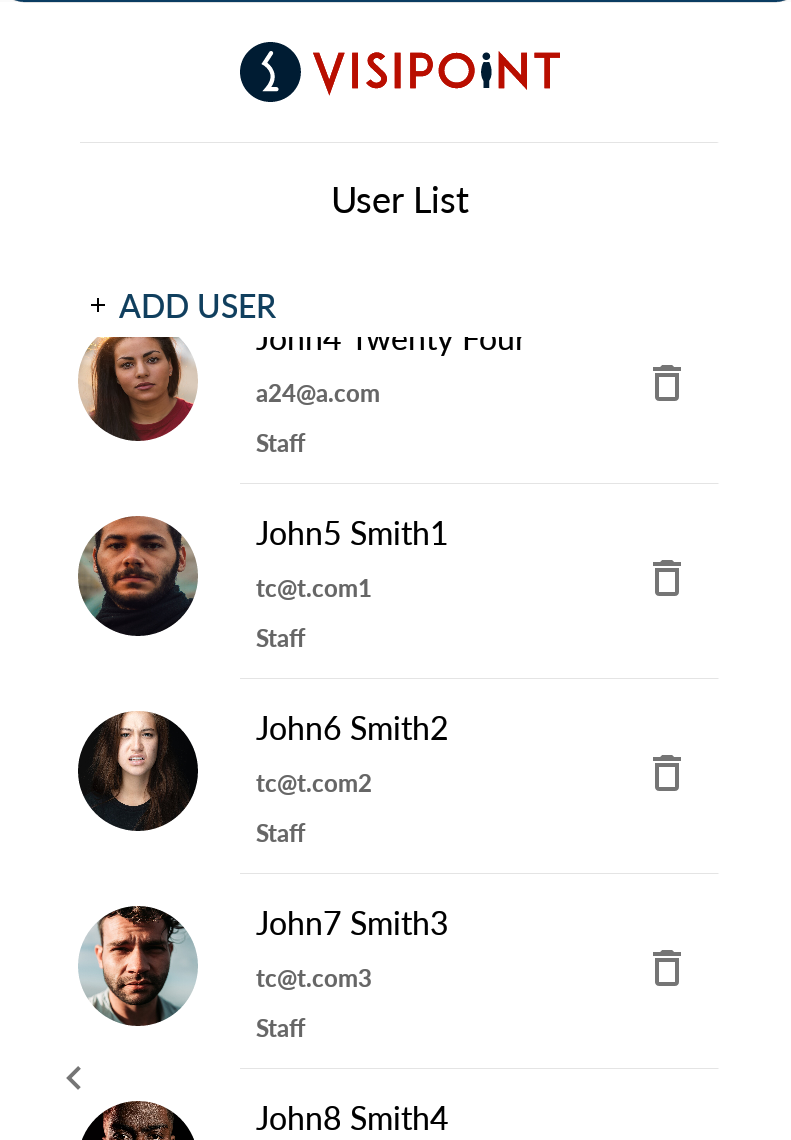Open John6 Smith2 profile photo
The image size is (791, 1140).
138,771
